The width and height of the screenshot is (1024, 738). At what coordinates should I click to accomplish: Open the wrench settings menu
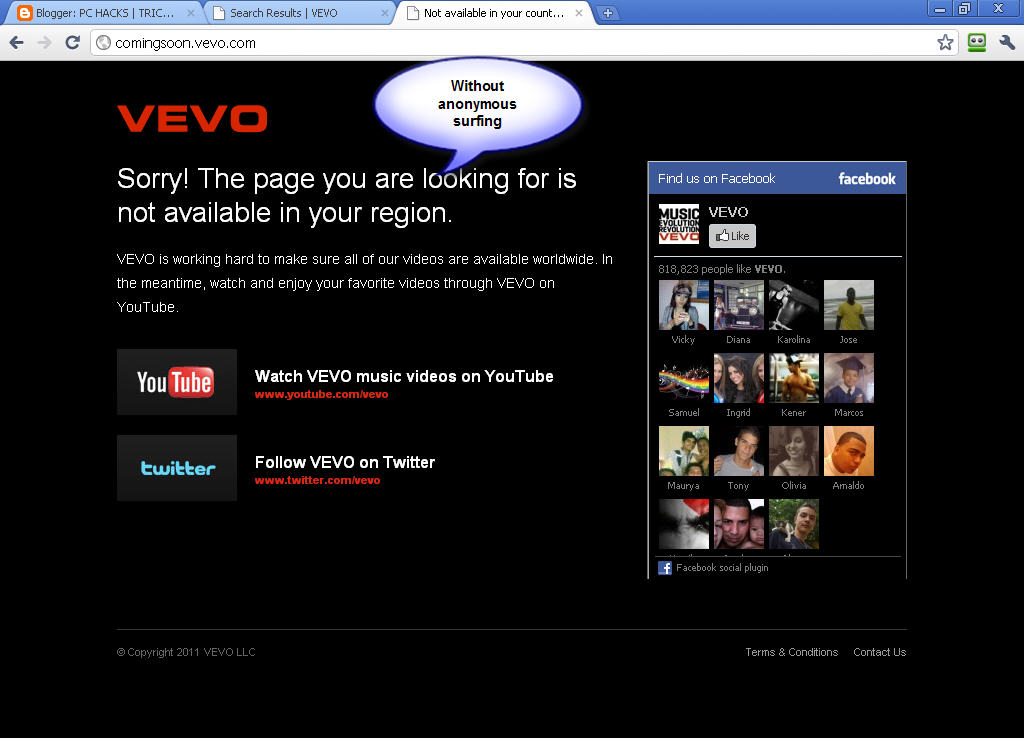coord(1006,42)
